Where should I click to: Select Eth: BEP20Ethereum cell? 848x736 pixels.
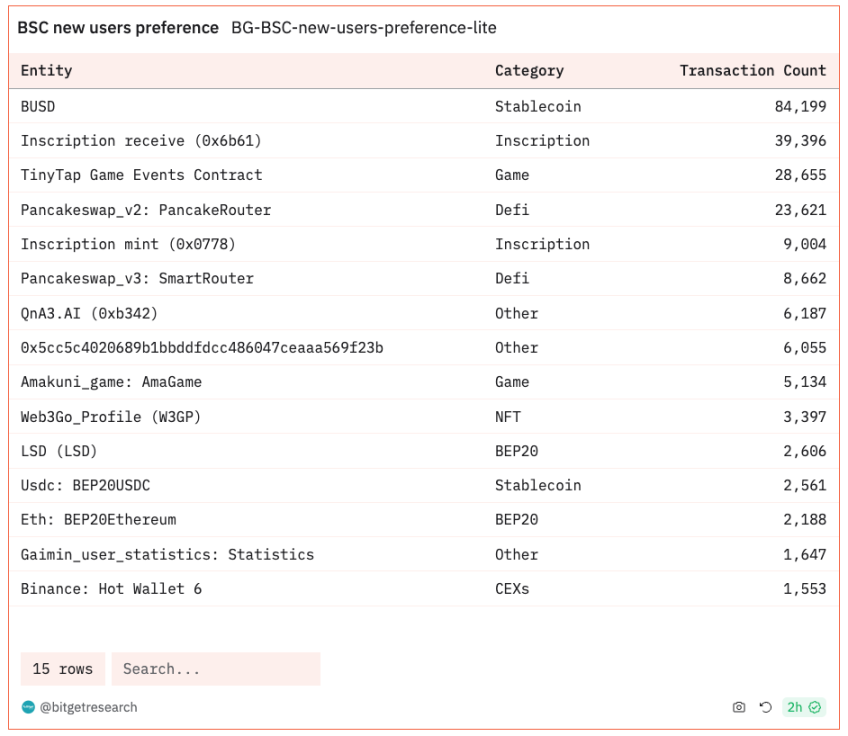tap(98, 520)
